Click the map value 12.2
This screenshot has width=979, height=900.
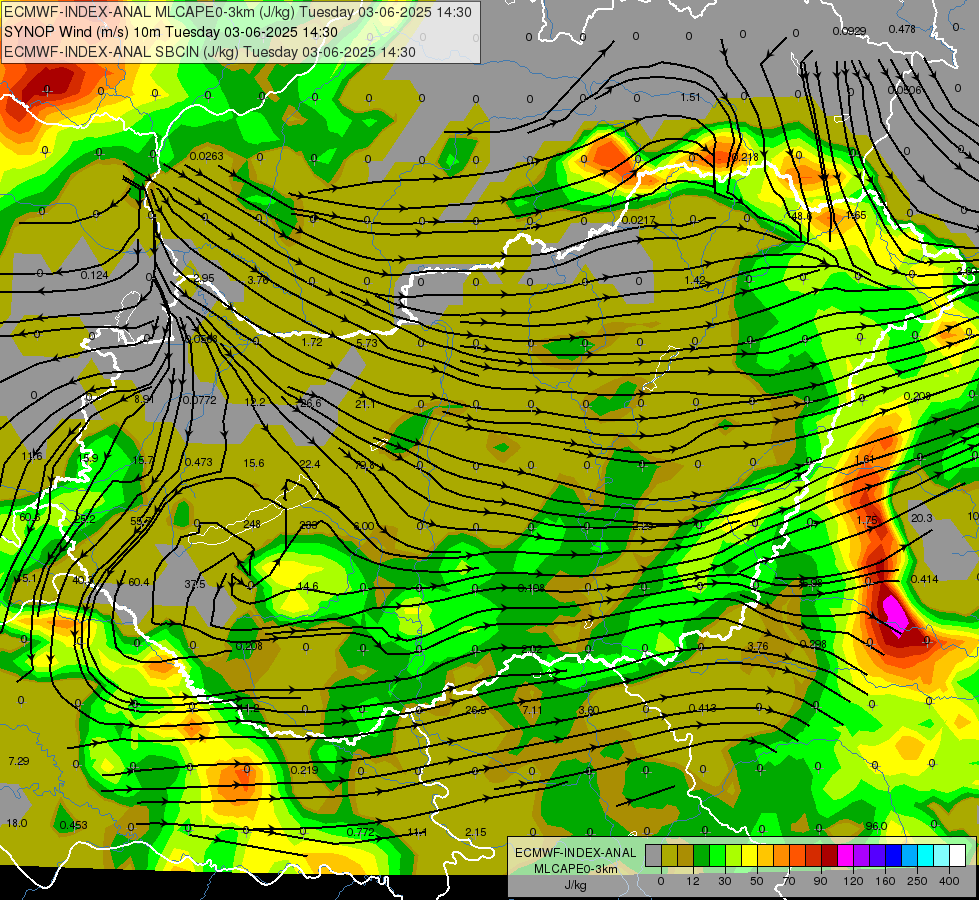coord(255,402)
